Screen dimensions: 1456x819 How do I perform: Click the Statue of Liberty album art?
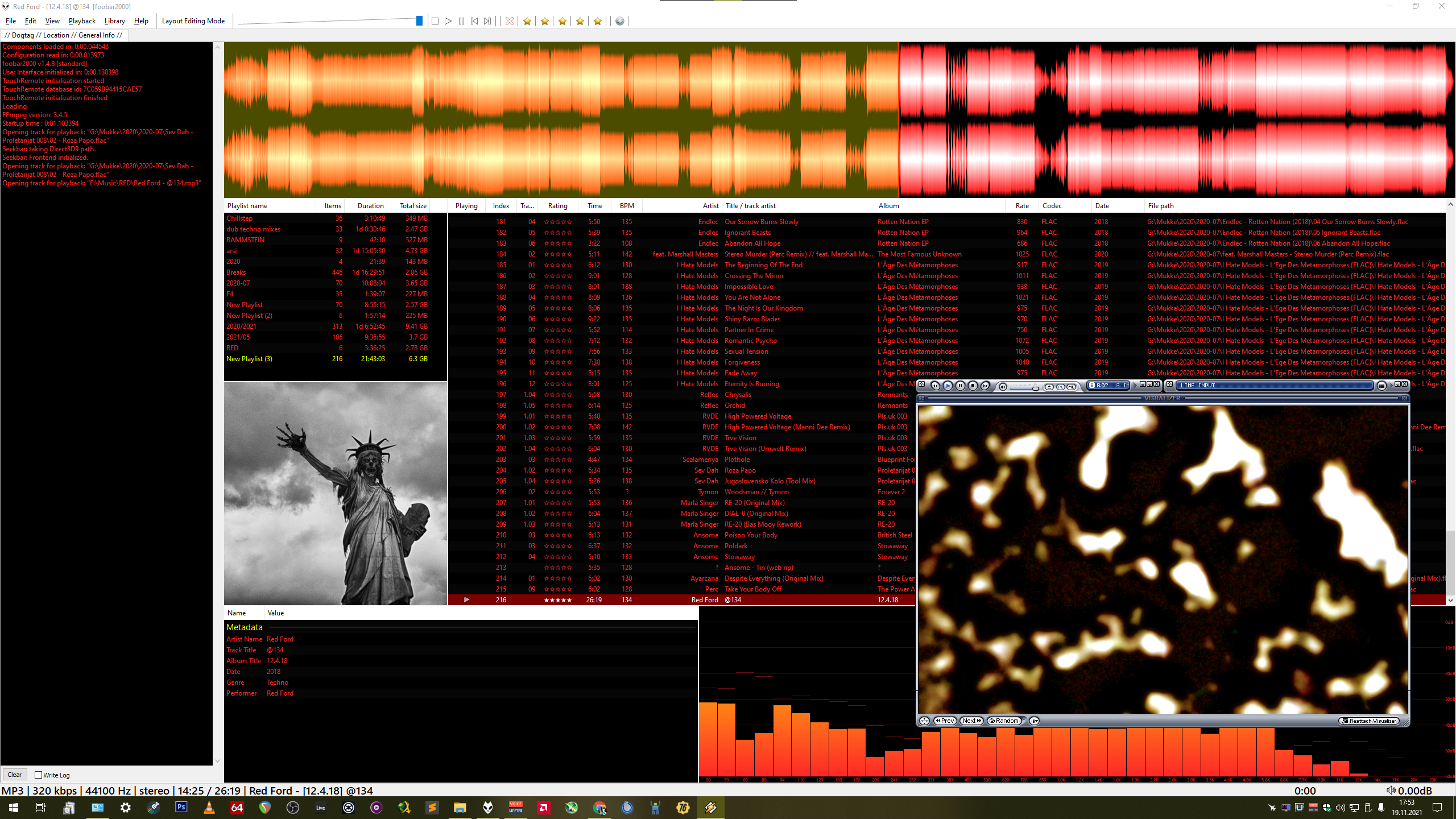coord(336,494)
